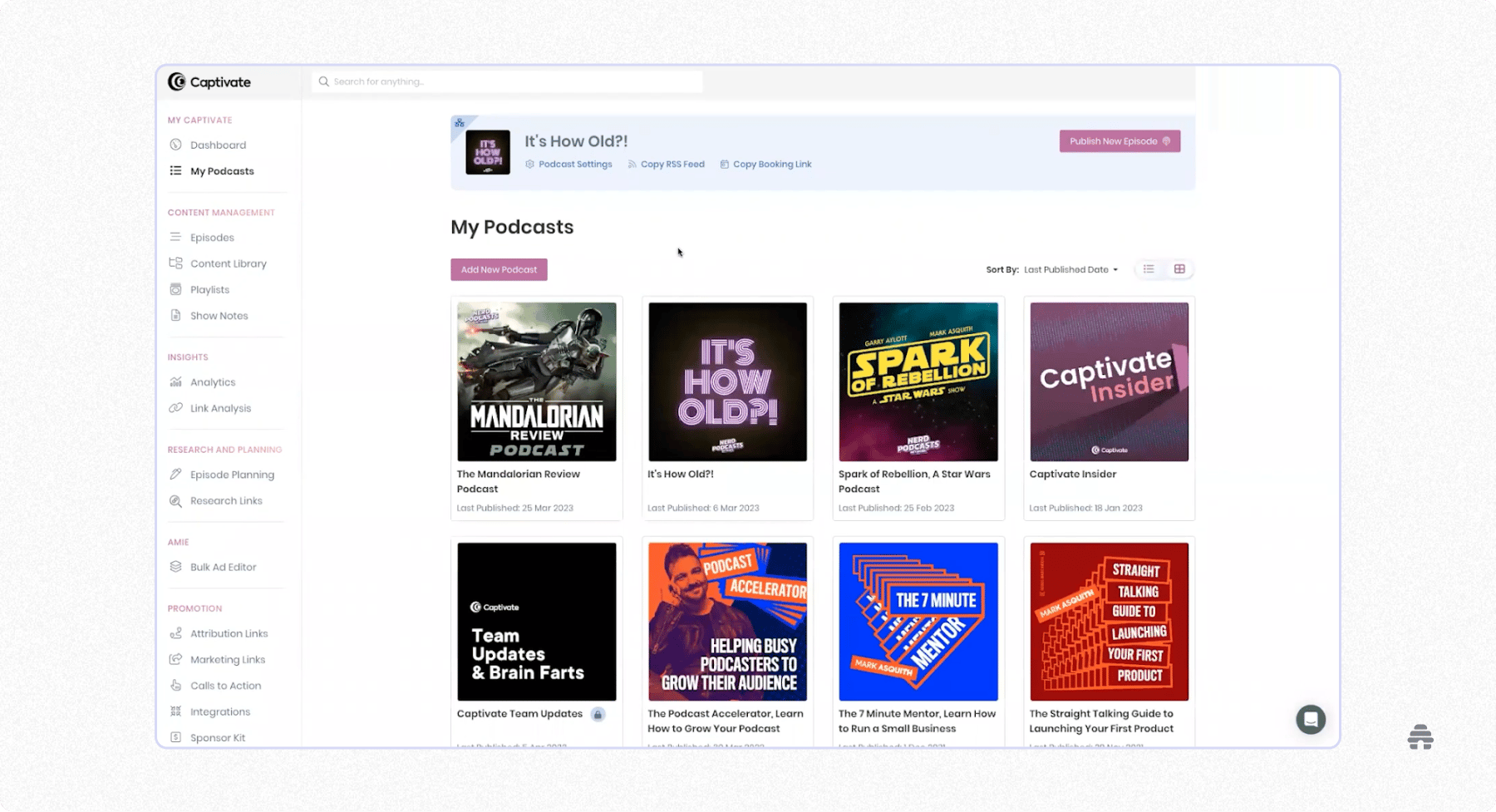Open The Mandalorian Review Podcast cover artwork
This screenshot has width=1496, height=812.
tap(536, 381)
